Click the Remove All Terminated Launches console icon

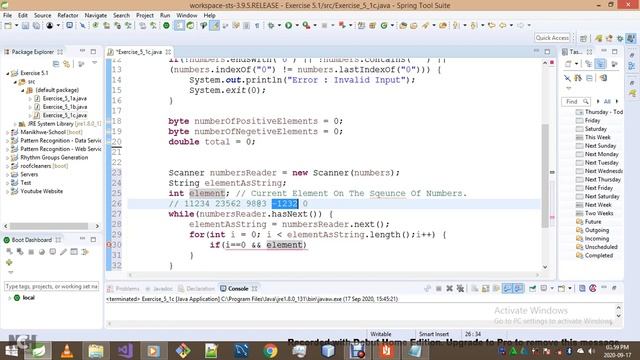pos(460,289)
